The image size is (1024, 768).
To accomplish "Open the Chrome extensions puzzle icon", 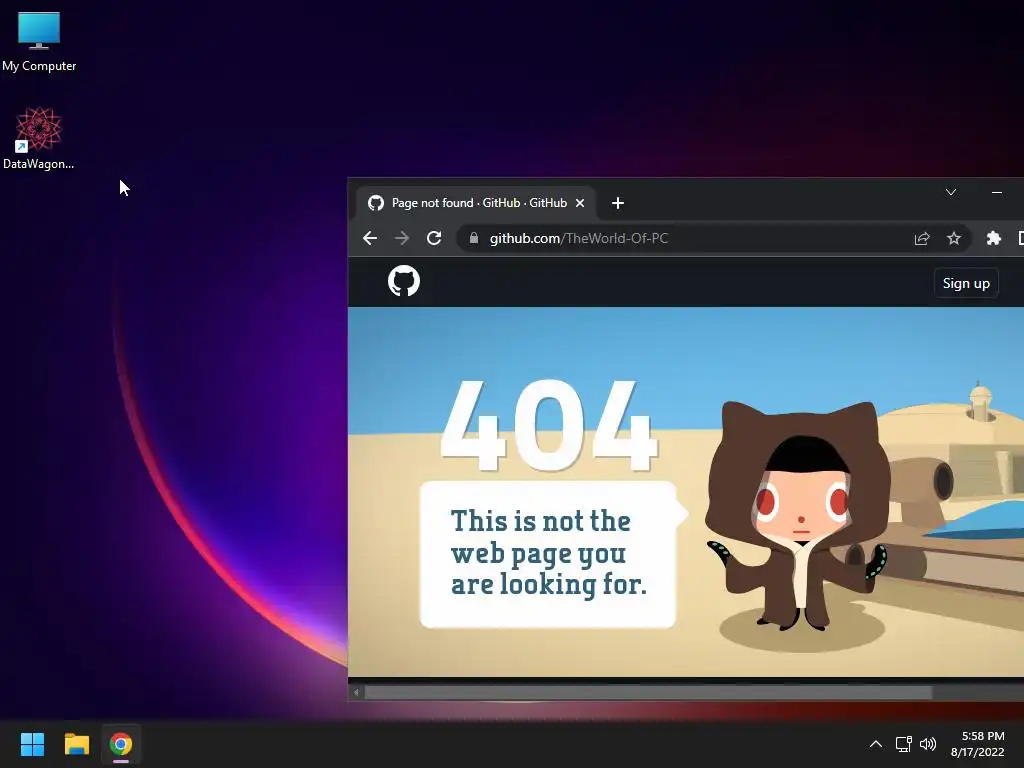I will (993, 238).
